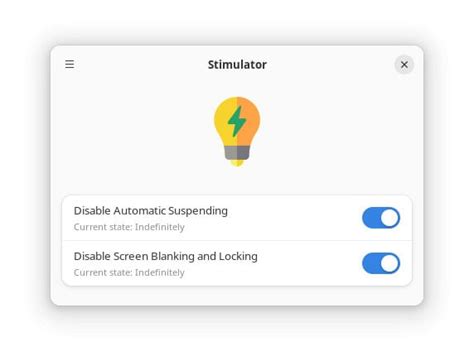The width and height of the screenshot is (474, 361).
Task: Click the blue track of the Automatic Suspending switch
Action: tap(371, 218)
